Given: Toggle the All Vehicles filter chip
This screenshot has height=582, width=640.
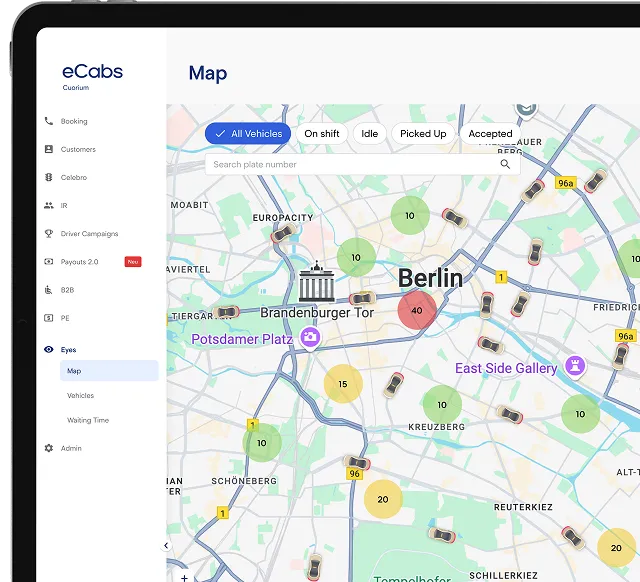Looking at the screenshot, I should (248, 133).
